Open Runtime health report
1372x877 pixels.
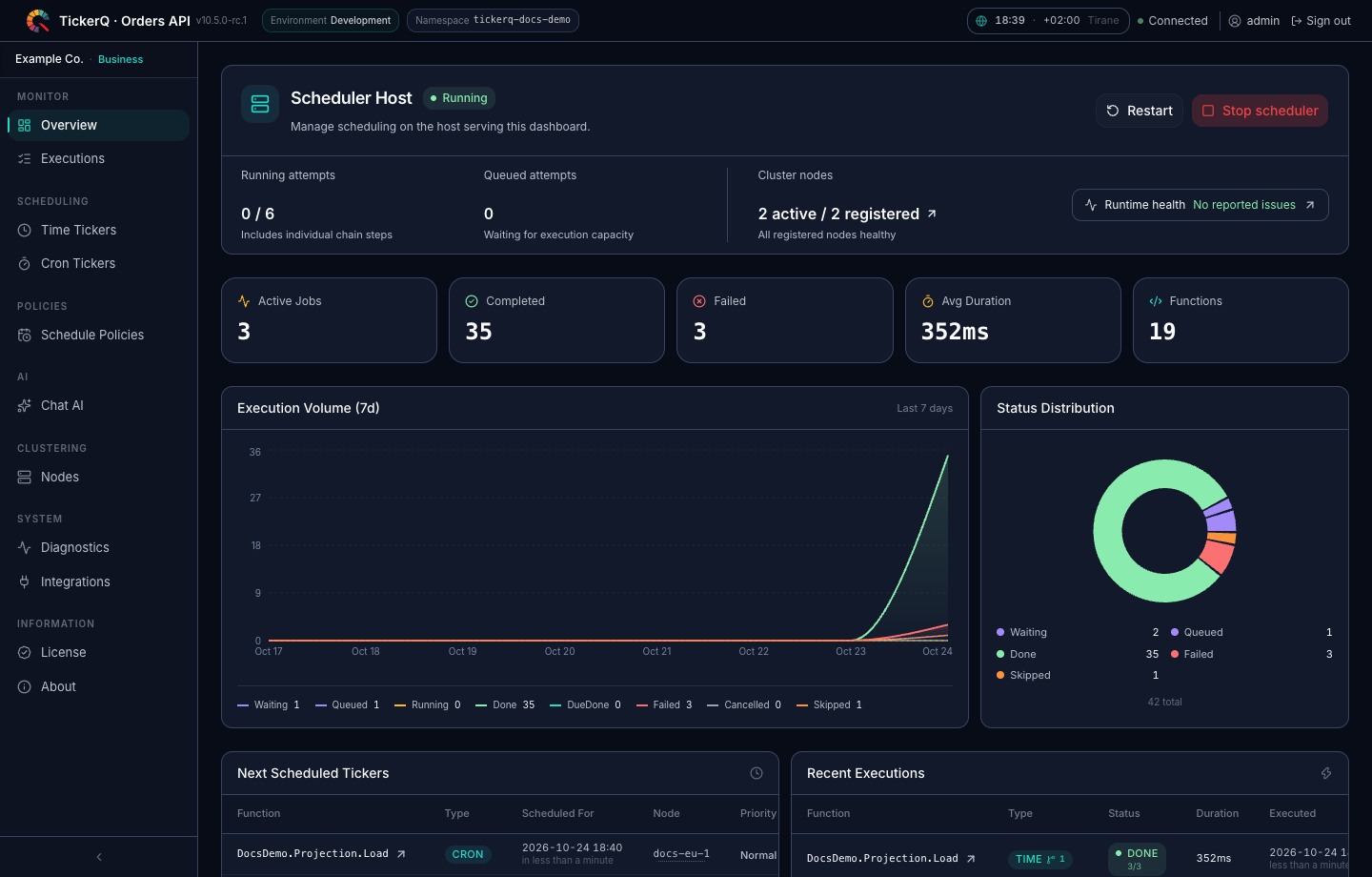[x=1200, y=205]
